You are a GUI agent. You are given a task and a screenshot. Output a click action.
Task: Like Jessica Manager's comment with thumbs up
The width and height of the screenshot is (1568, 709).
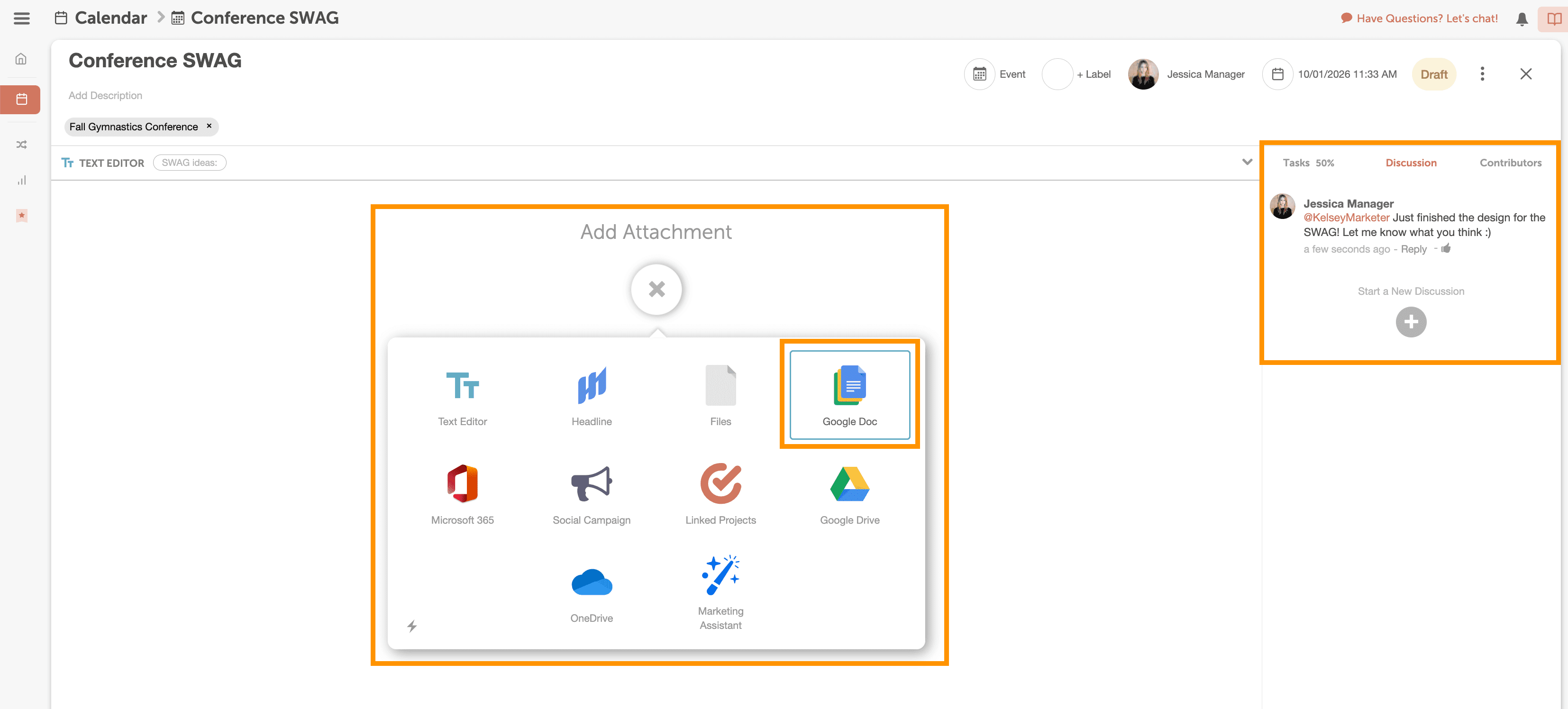coord(1446,248)
